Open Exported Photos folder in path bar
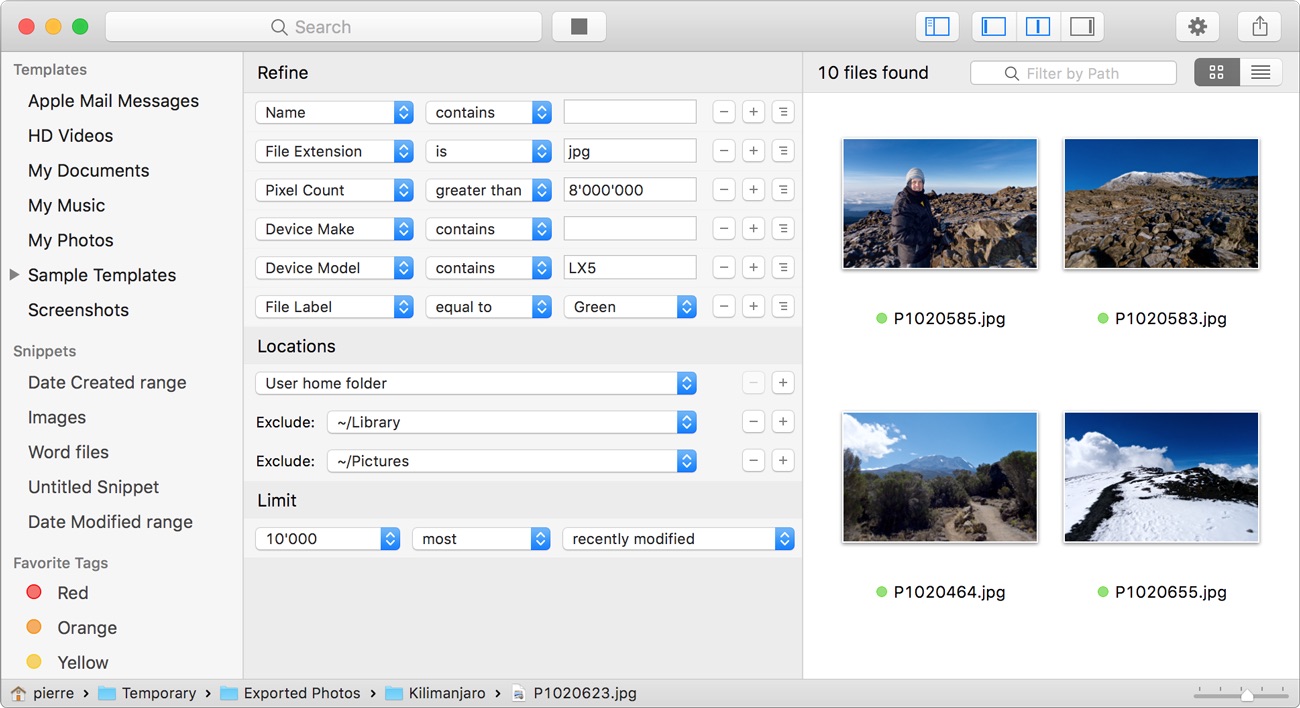 (x=290, y=693)
